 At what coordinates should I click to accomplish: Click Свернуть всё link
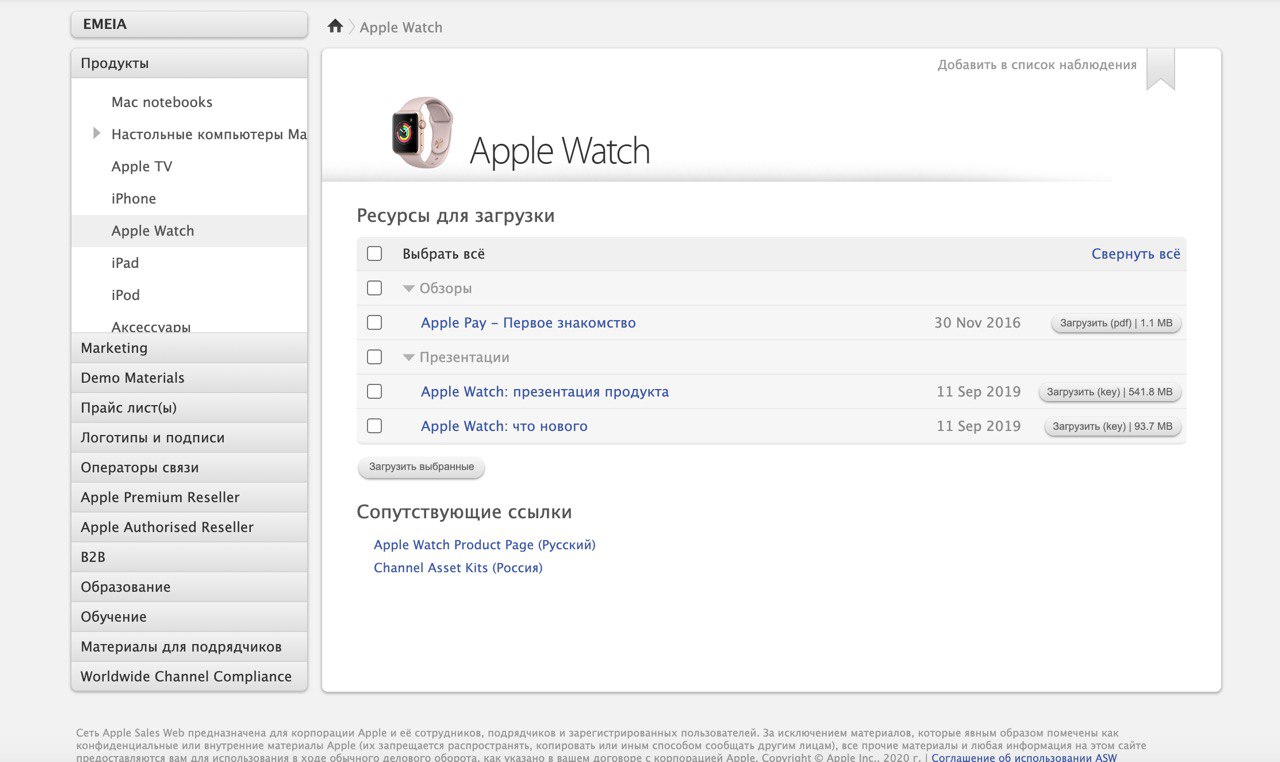tap(1136, 254)
